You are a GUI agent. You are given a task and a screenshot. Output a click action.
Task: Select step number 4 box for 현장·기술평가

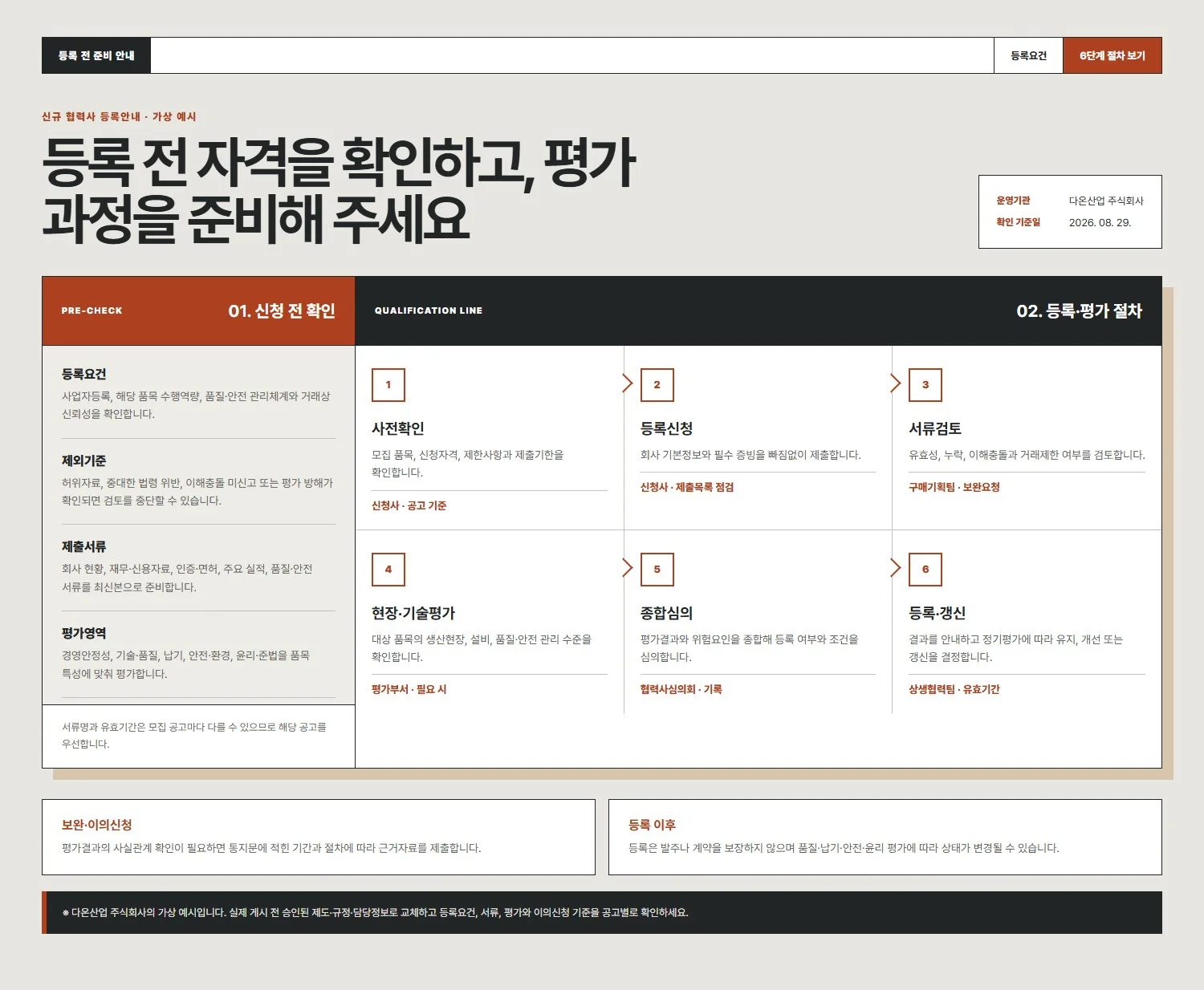(388, 570)
